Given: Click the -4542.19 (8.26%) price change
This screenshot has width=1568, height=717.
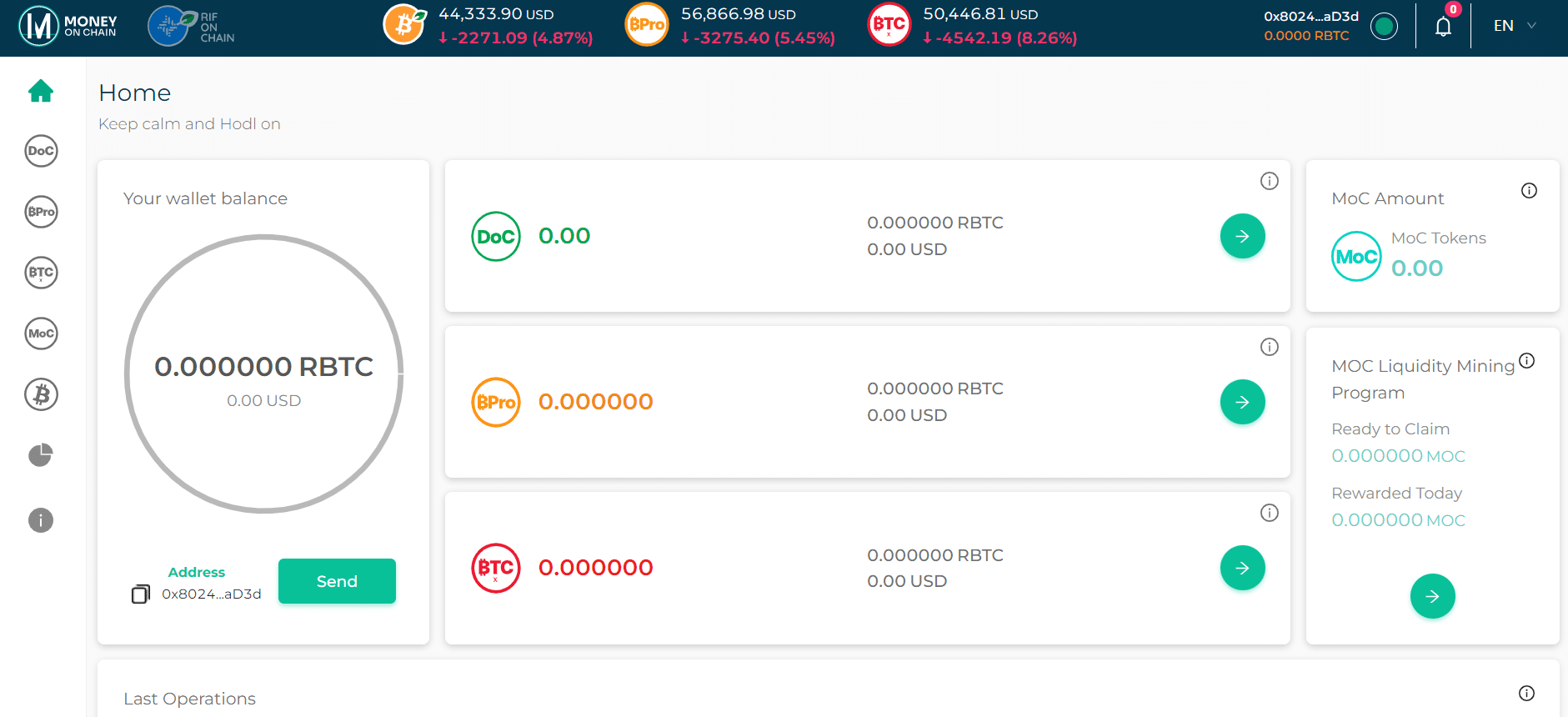Looking at the screenshot, I should (x=999, y=38).
